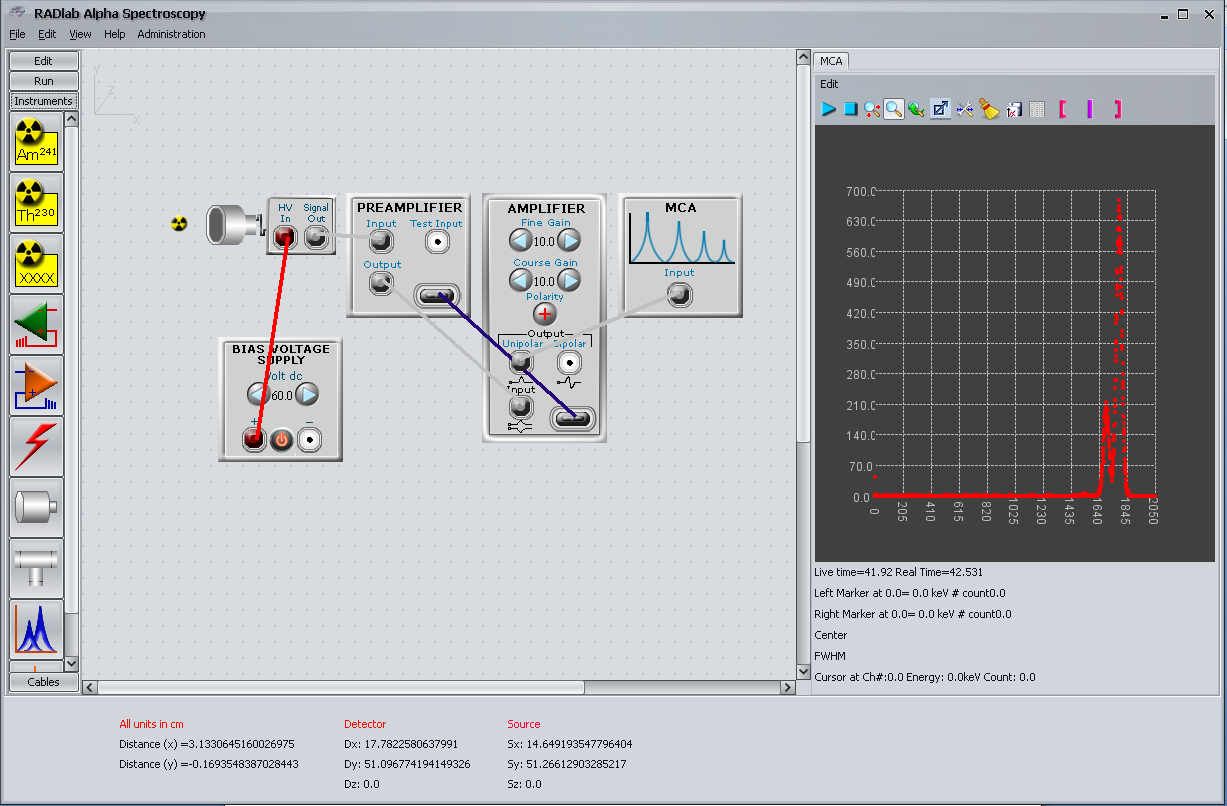Switch to the Cables panel
Image resolution: width=1227 pixels, height=806 pixels.
pos(43,682)
